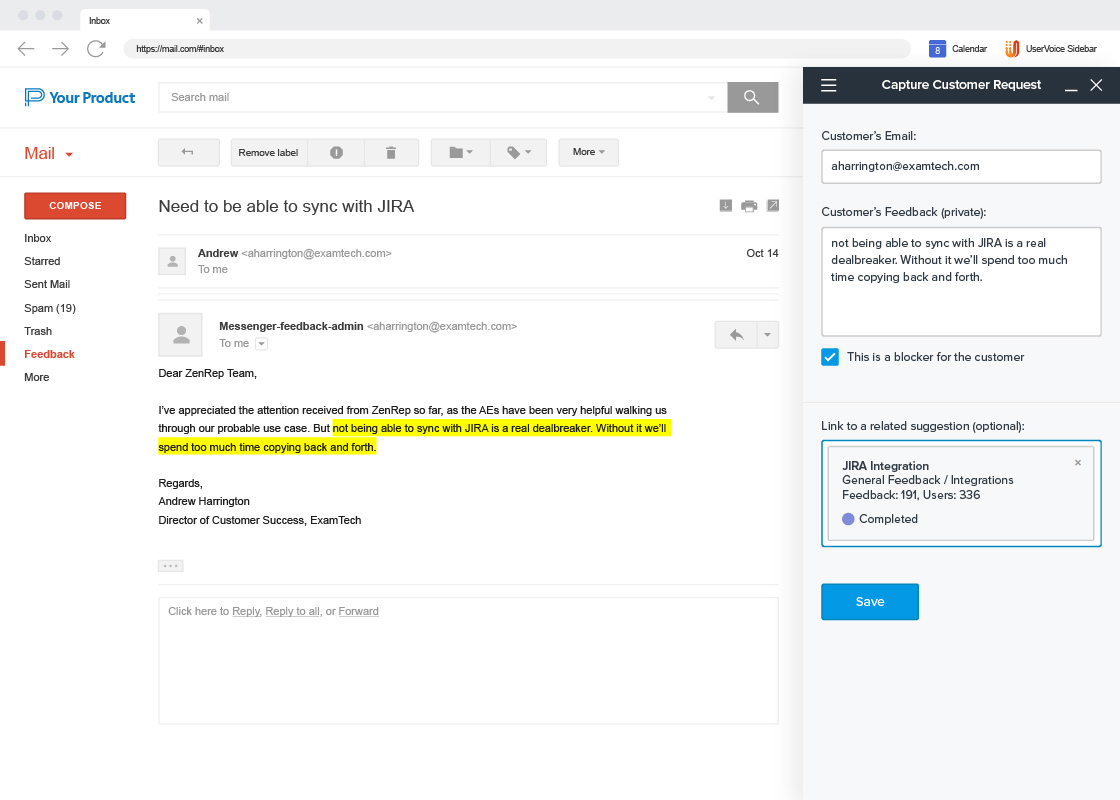
Task: Open email in new window icon
Action: 773,206
